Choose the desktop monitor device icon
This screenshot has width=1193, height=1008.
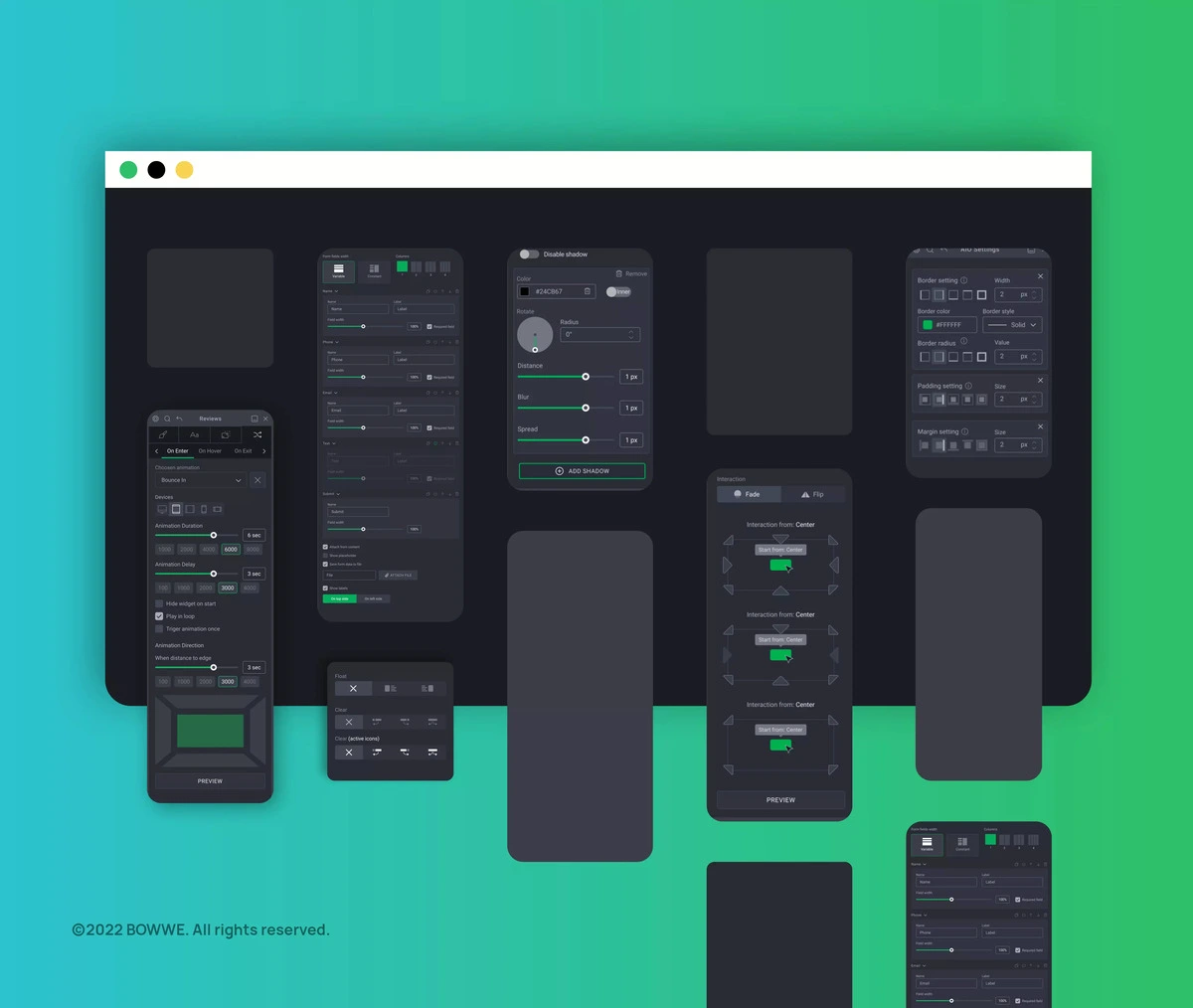tap(162, 509)
